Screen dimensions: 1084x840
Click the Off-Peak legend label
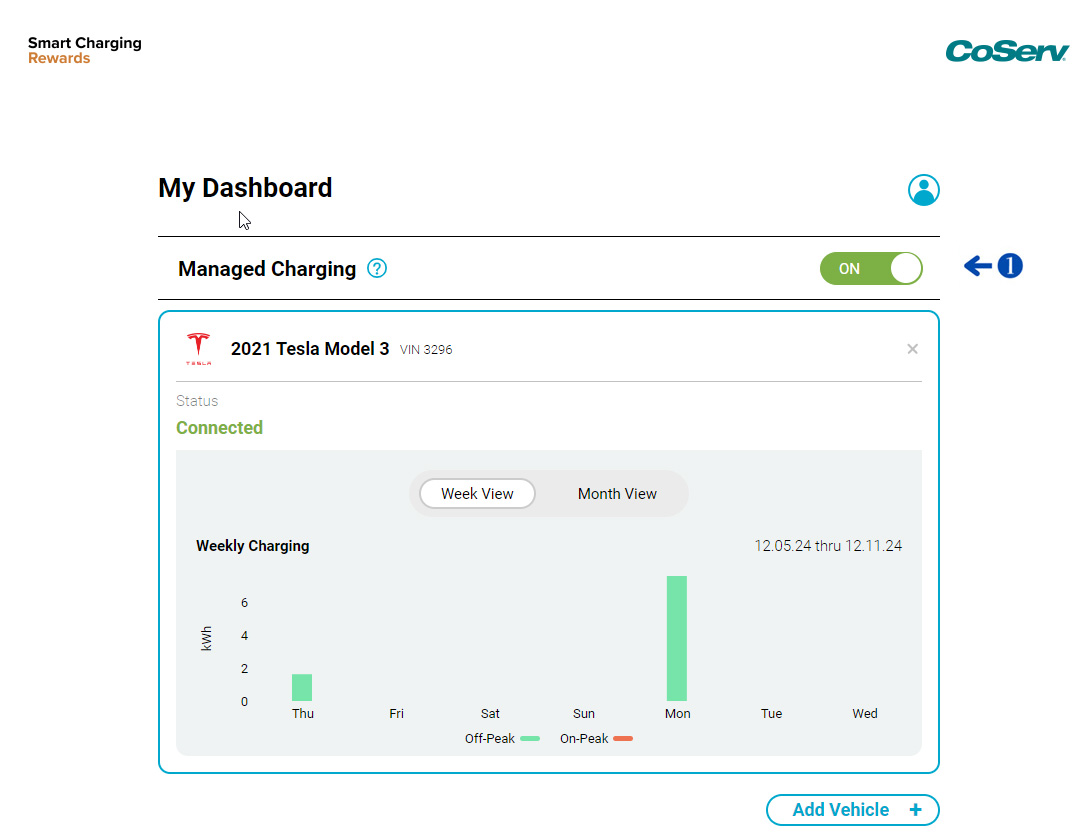tap(489, 738)
